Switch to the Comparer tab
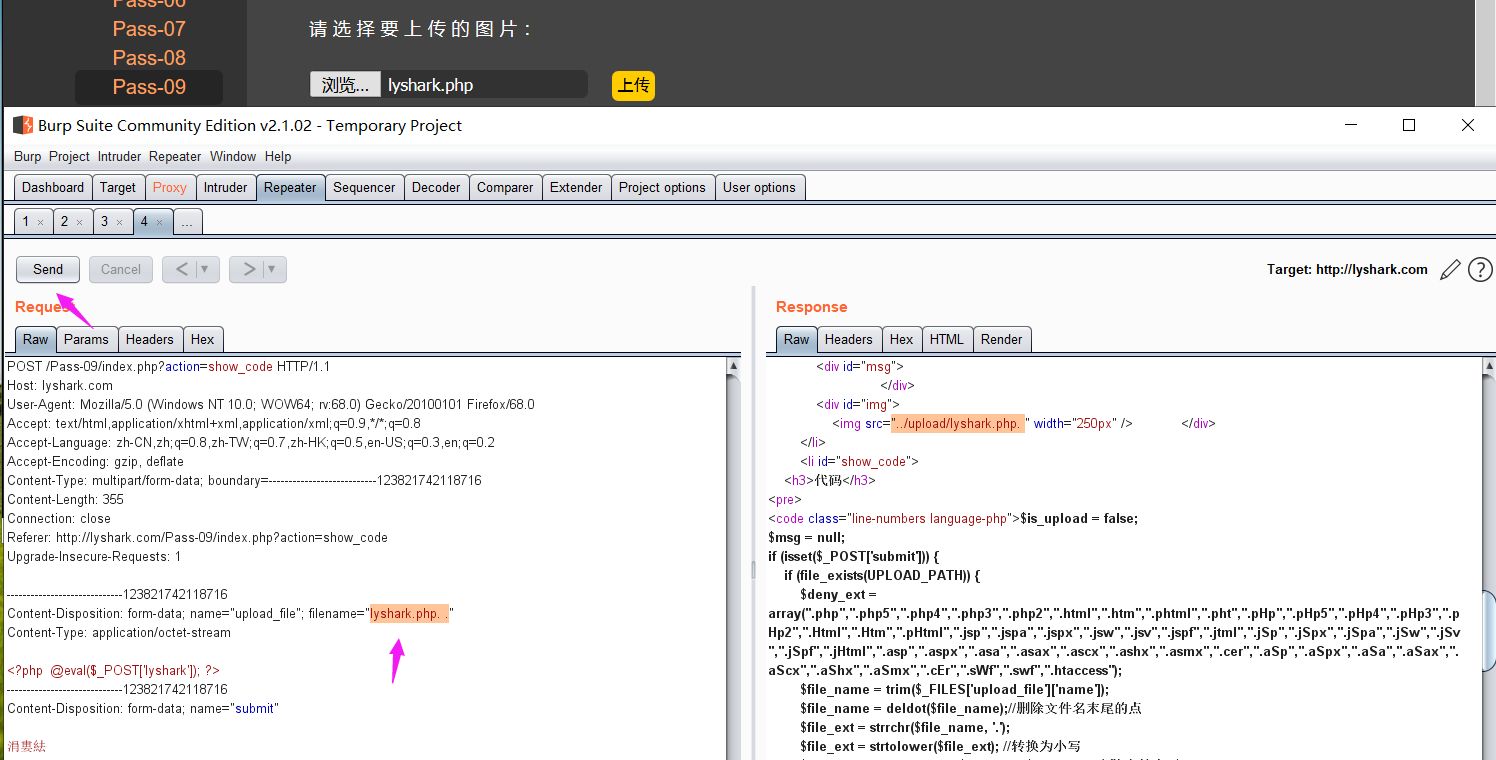Screen dimensions: 1496x760 pos(505,187)
